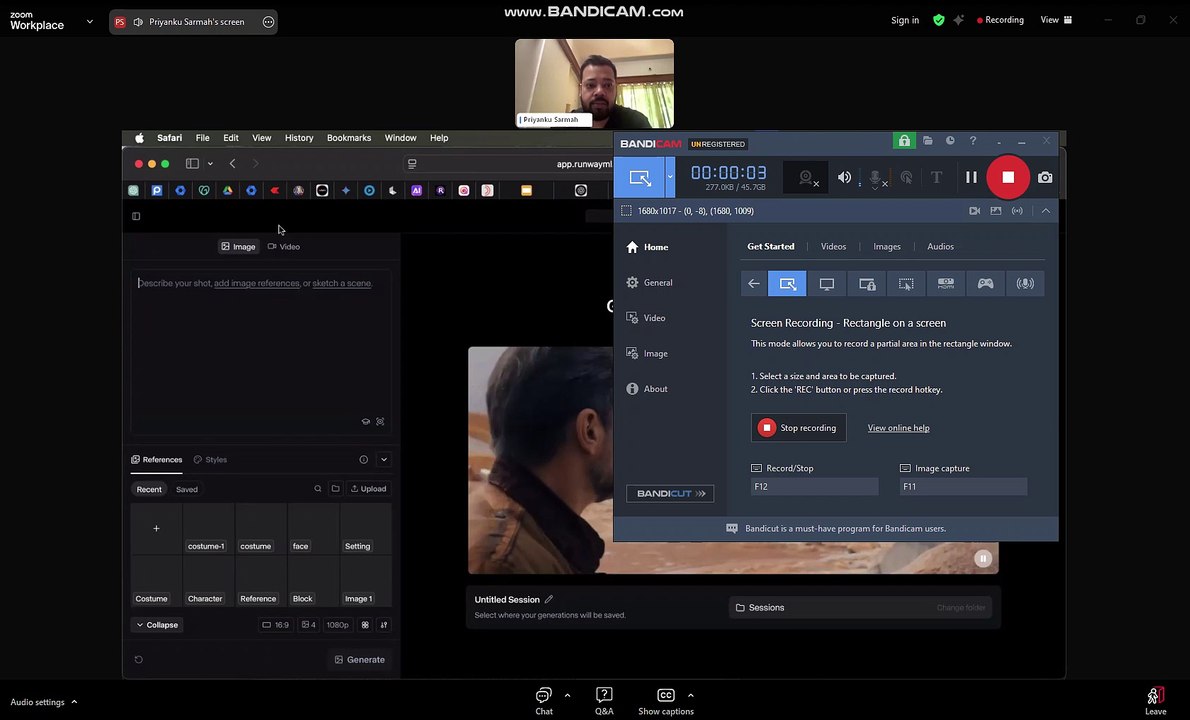Switch to Styles tab in Runway
This screenshot has width=1190, height=720.
click(x=210, y=460)
